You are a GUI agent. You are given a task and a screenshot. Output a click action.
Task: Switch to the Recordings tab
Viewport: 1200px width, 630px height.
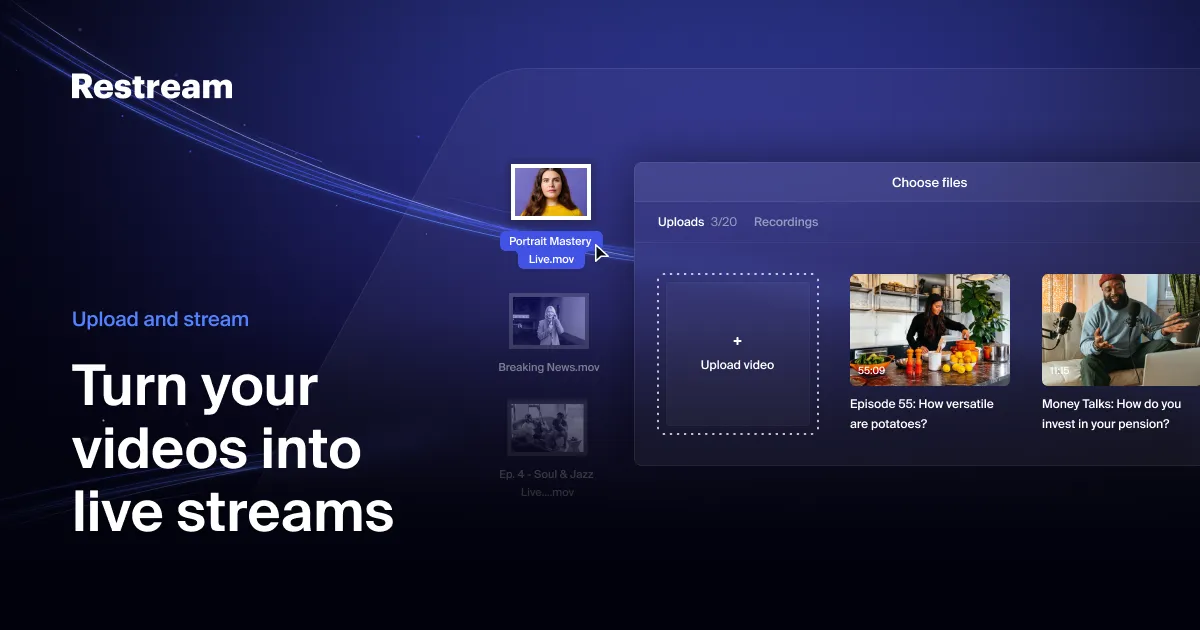[786, 222]
